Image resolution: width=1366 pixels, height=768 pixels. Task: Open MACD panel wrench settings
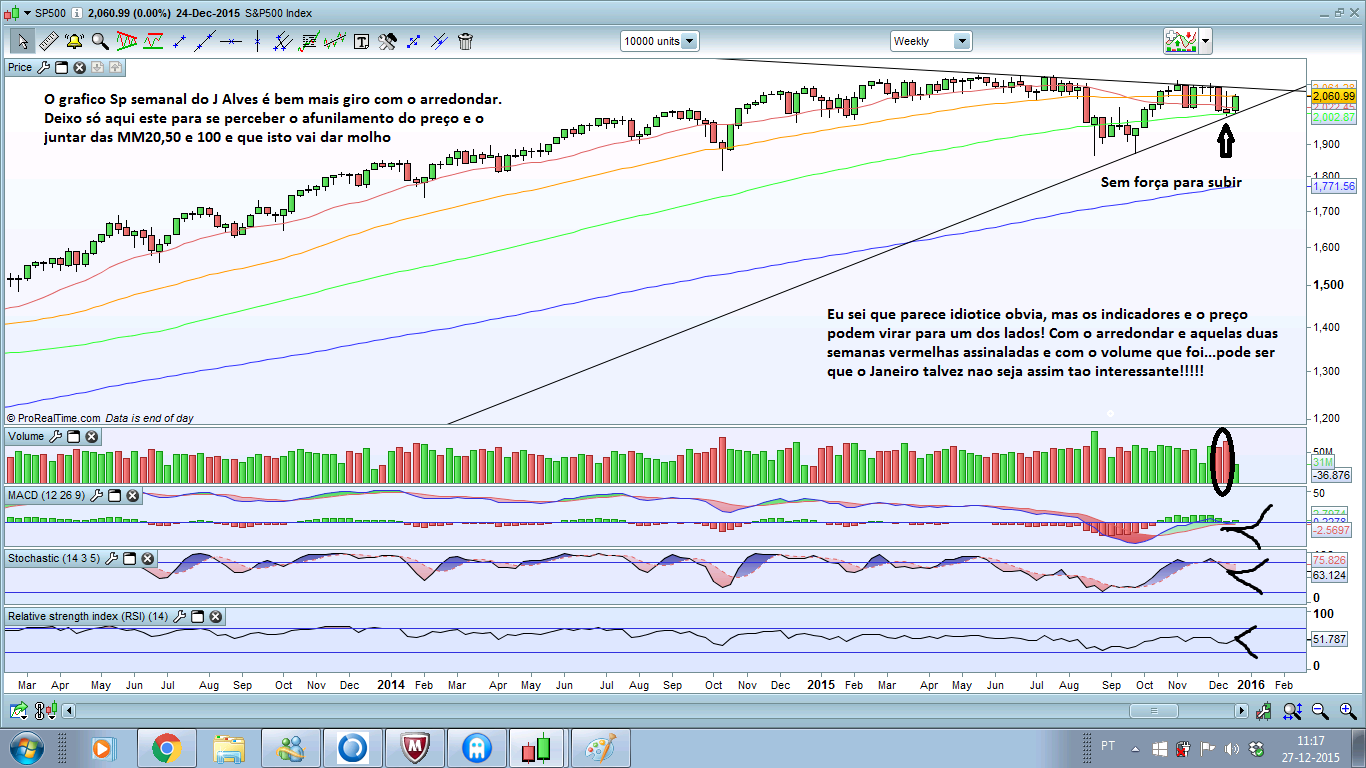[97, 495]
